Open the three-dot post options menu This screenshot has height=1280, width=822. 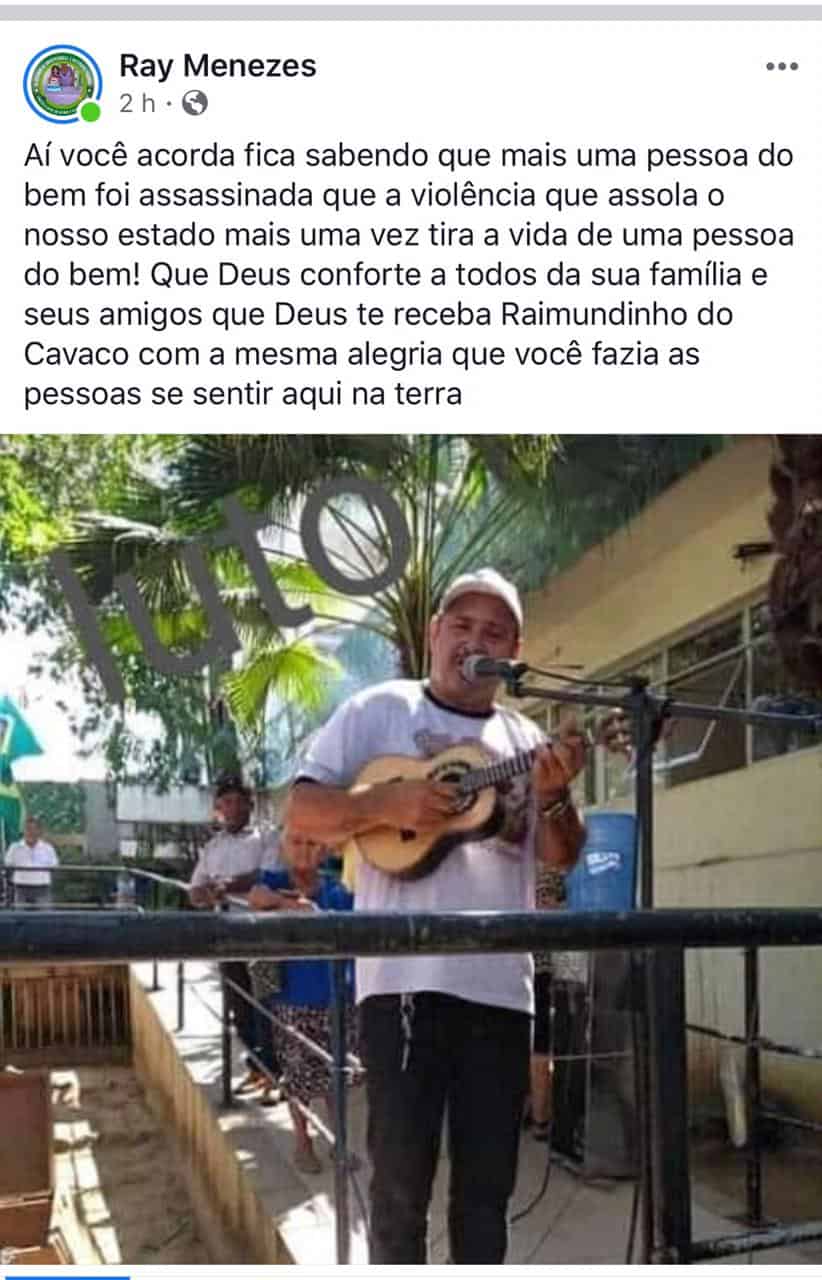tap(781, 67)
